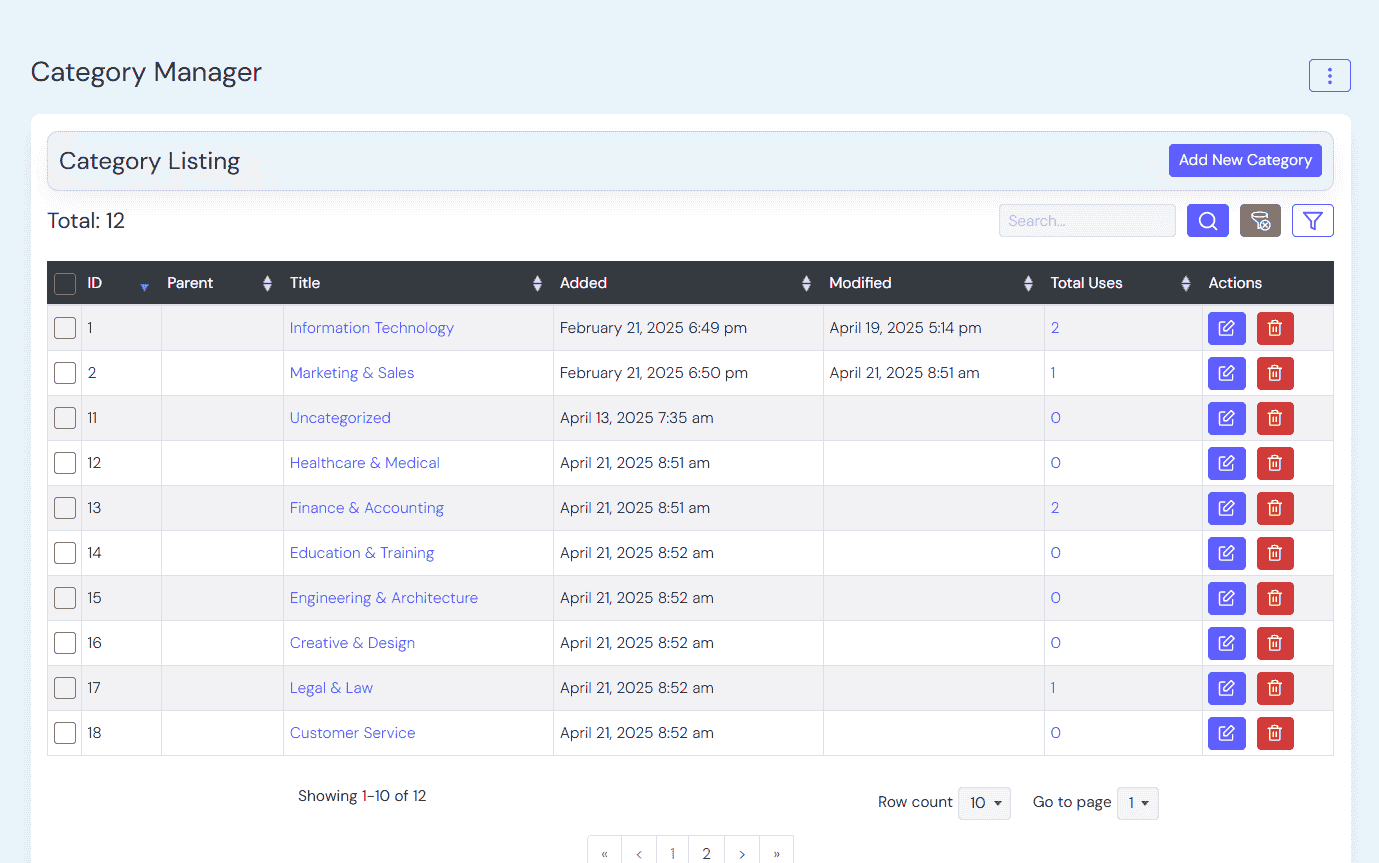The height and width of the screenshot is (863, 1379).
Task: Click the clear filter icon button
Action: pyautogui.click(x=1260, y=221)
